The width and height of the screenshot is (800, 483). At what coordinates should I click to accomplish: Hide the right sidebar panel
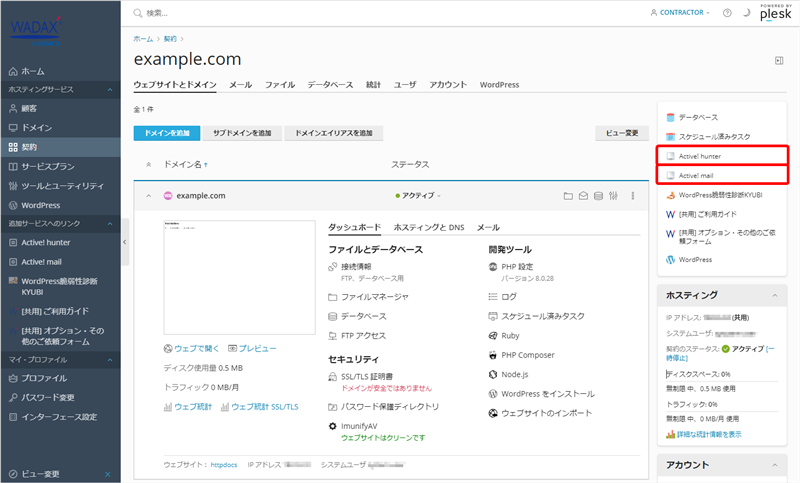(x=779, y=60)
